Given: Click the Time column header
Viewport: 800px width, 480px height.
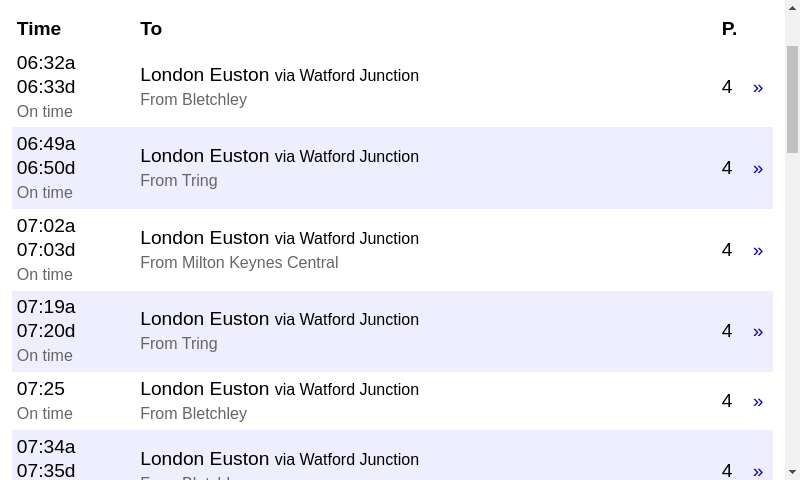Looking at the screenshot, I should click(39, 29).
